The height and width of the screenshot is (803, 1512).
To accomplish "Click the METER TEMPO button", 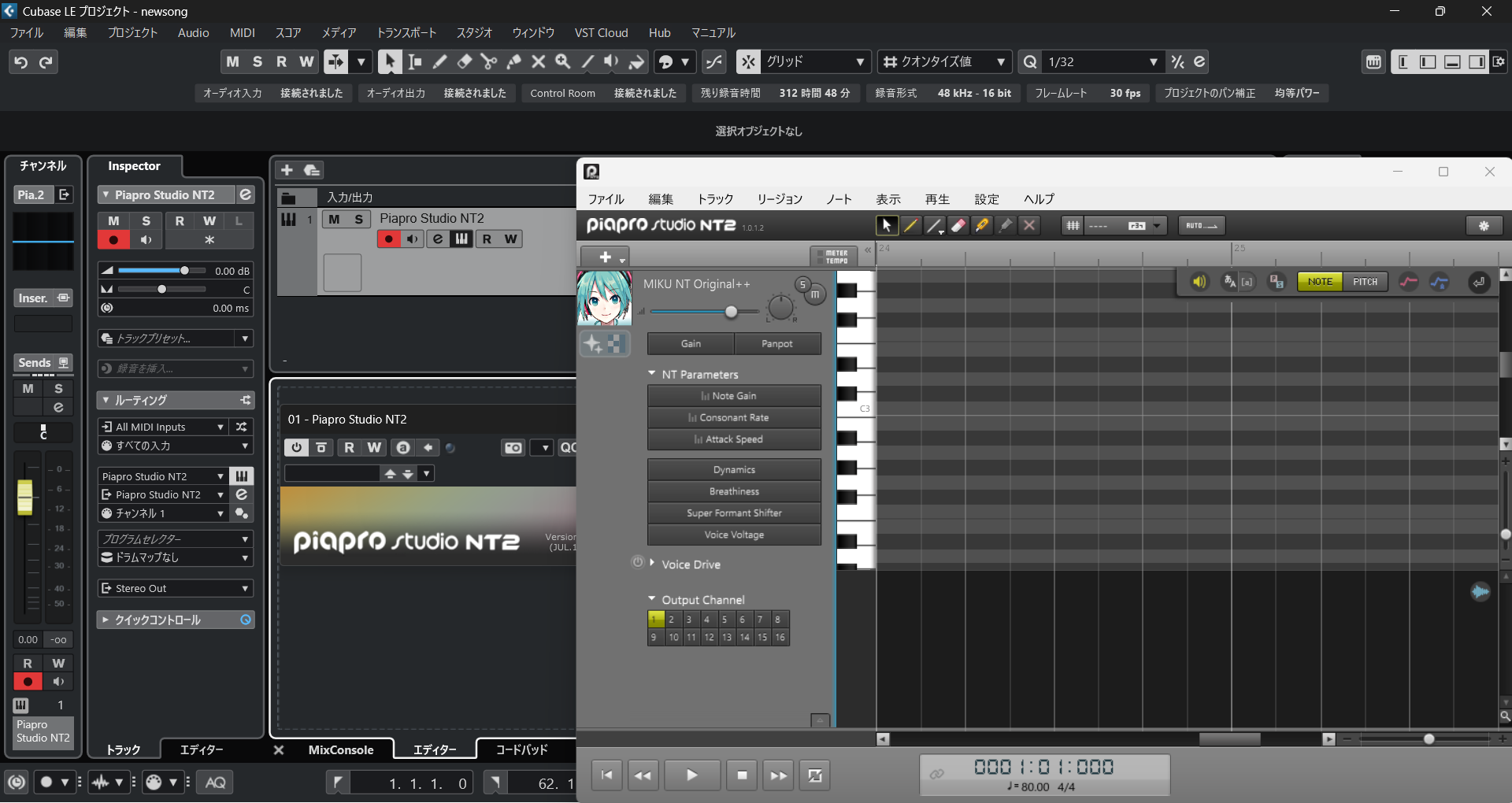I will pyautogui.click(x=835, y=257).
